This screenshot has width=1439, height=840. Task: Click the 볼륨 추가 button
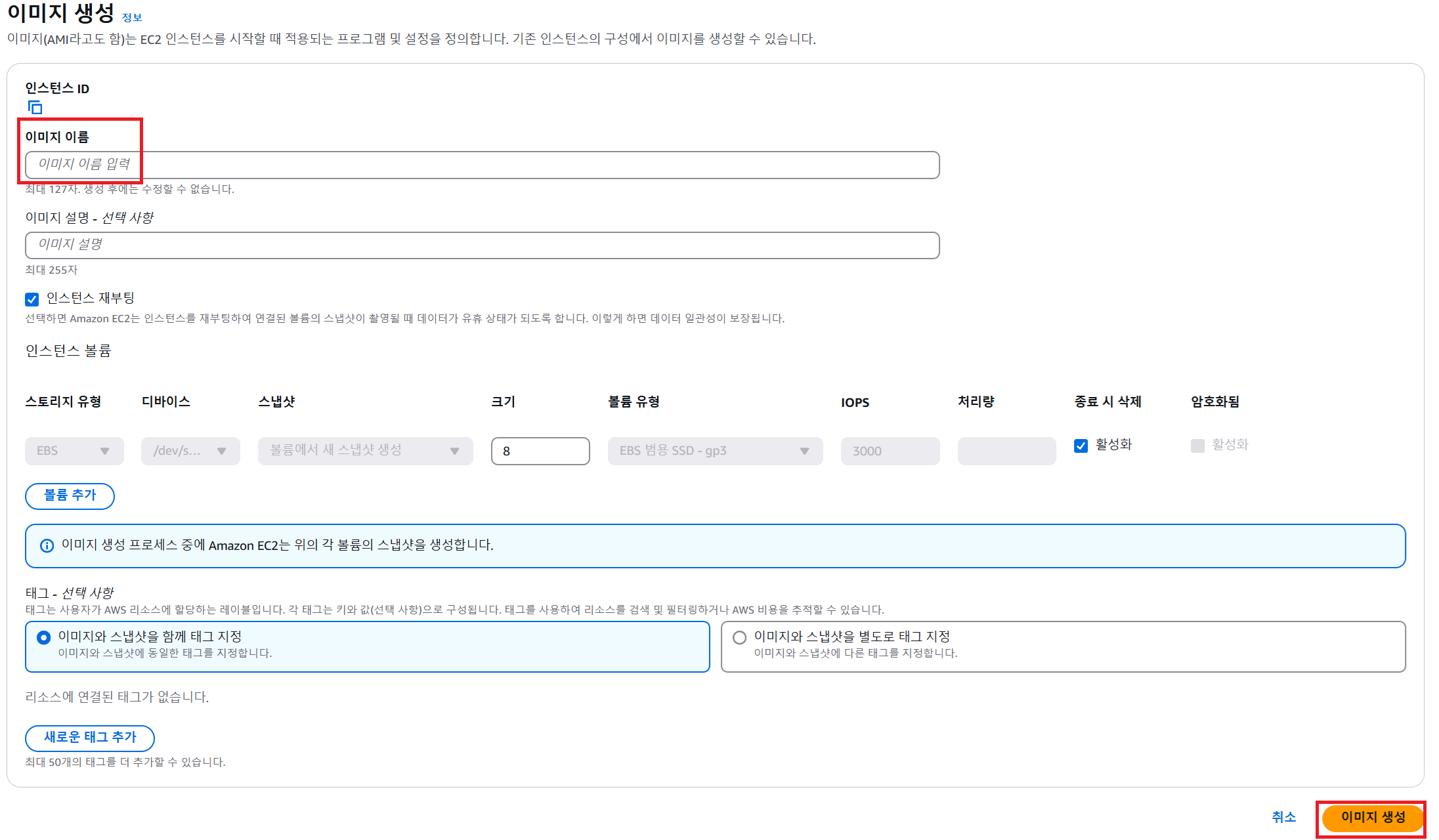coord(70,495)
